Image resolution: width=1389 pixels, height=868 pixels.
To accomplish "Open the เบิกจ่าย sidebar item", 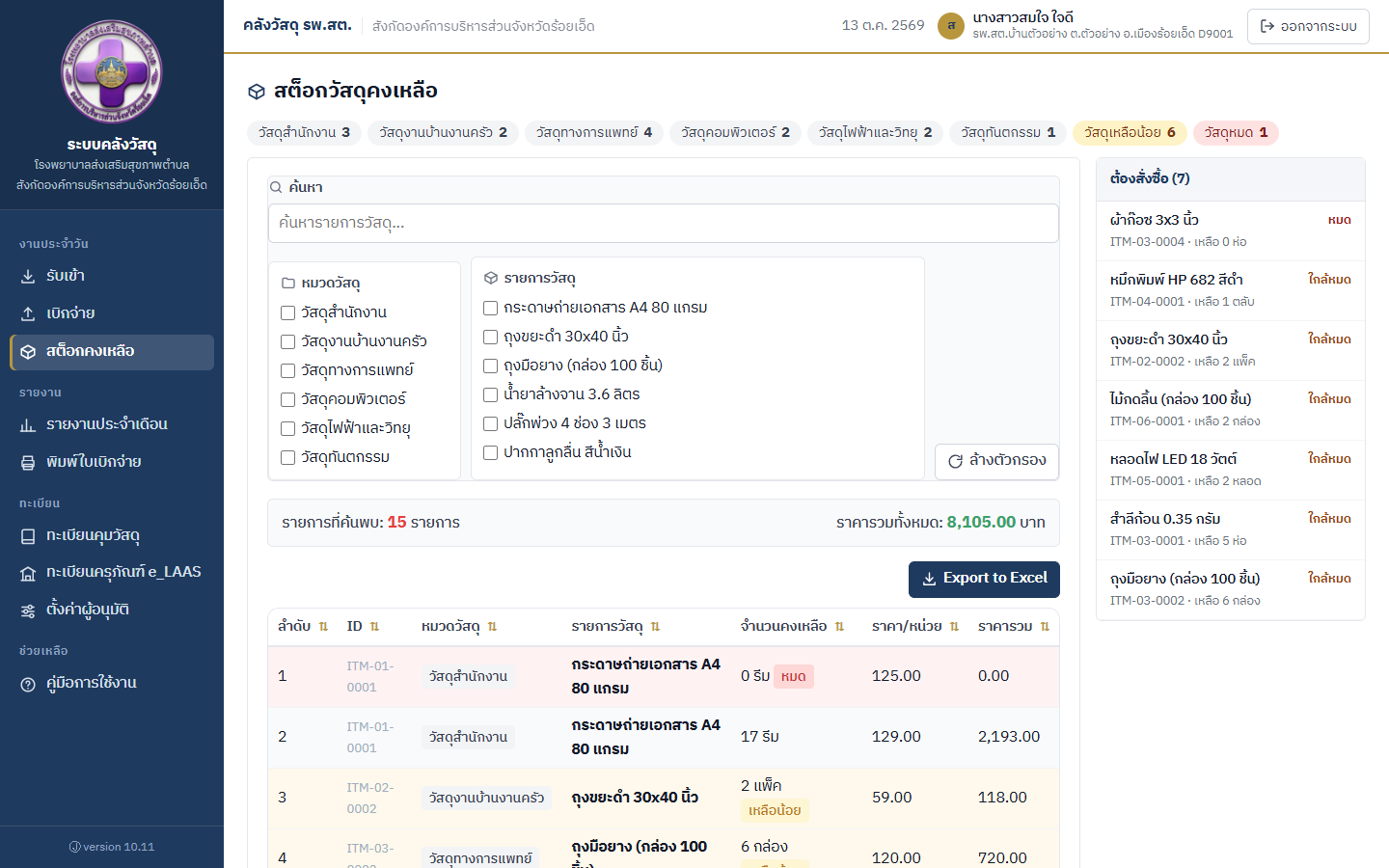I will click(112, 313).
